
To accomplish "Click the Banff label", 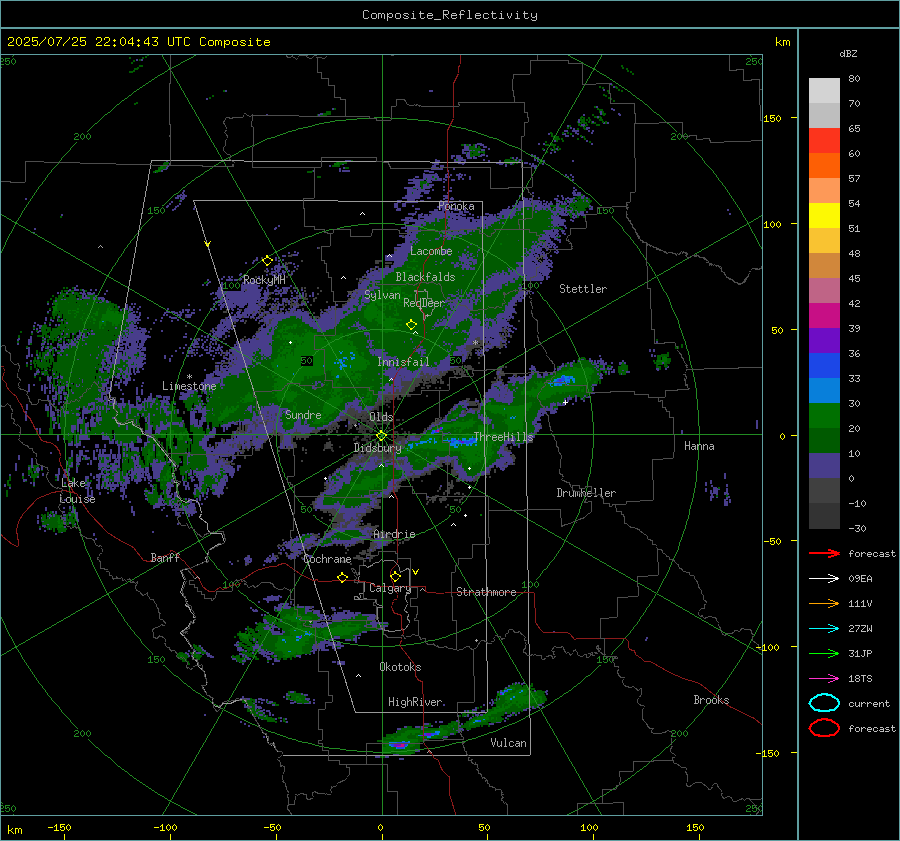I will click(x=165, y=557).
